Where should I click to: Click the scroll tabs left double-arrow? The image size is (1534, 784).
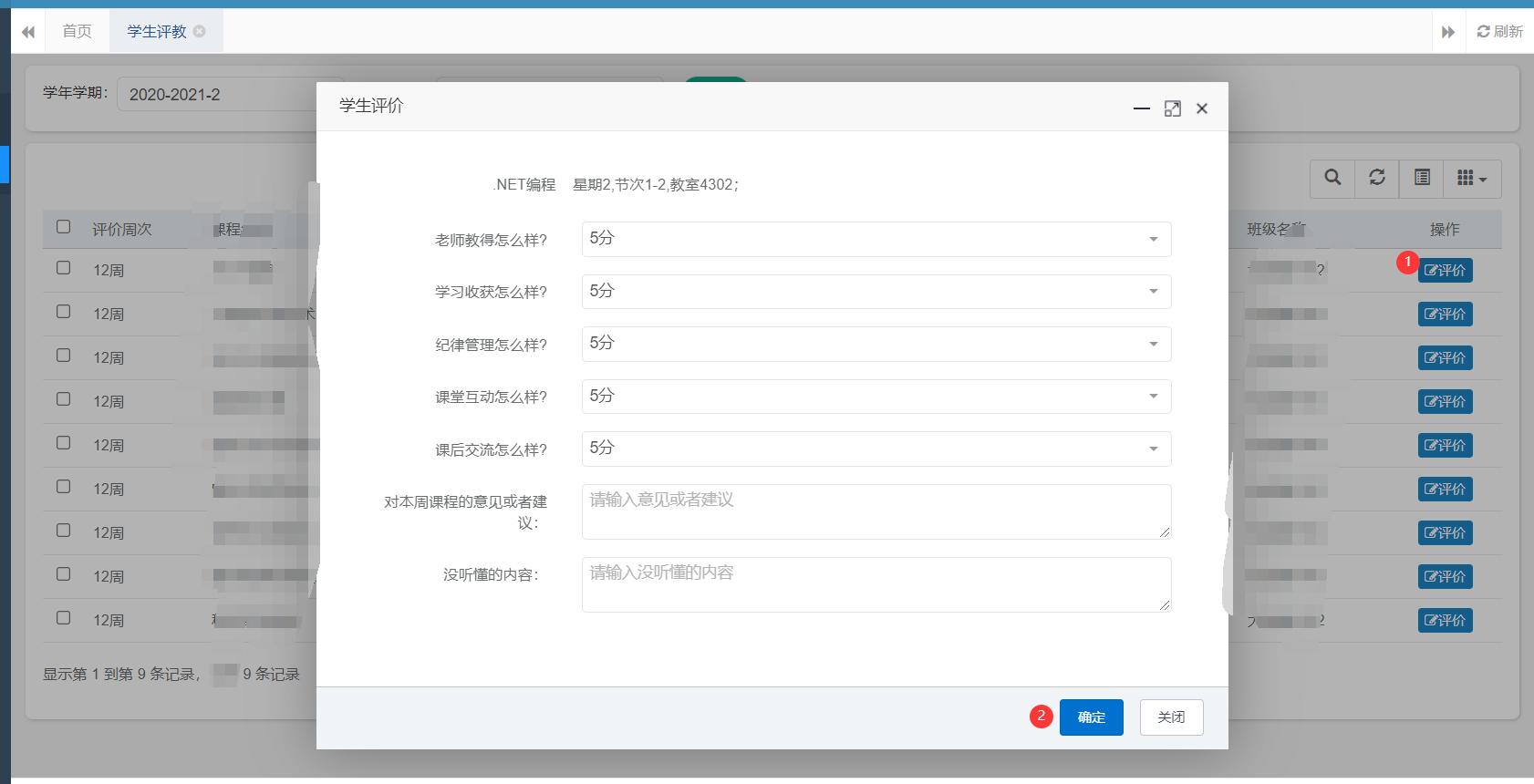click(x=28, y=32)
